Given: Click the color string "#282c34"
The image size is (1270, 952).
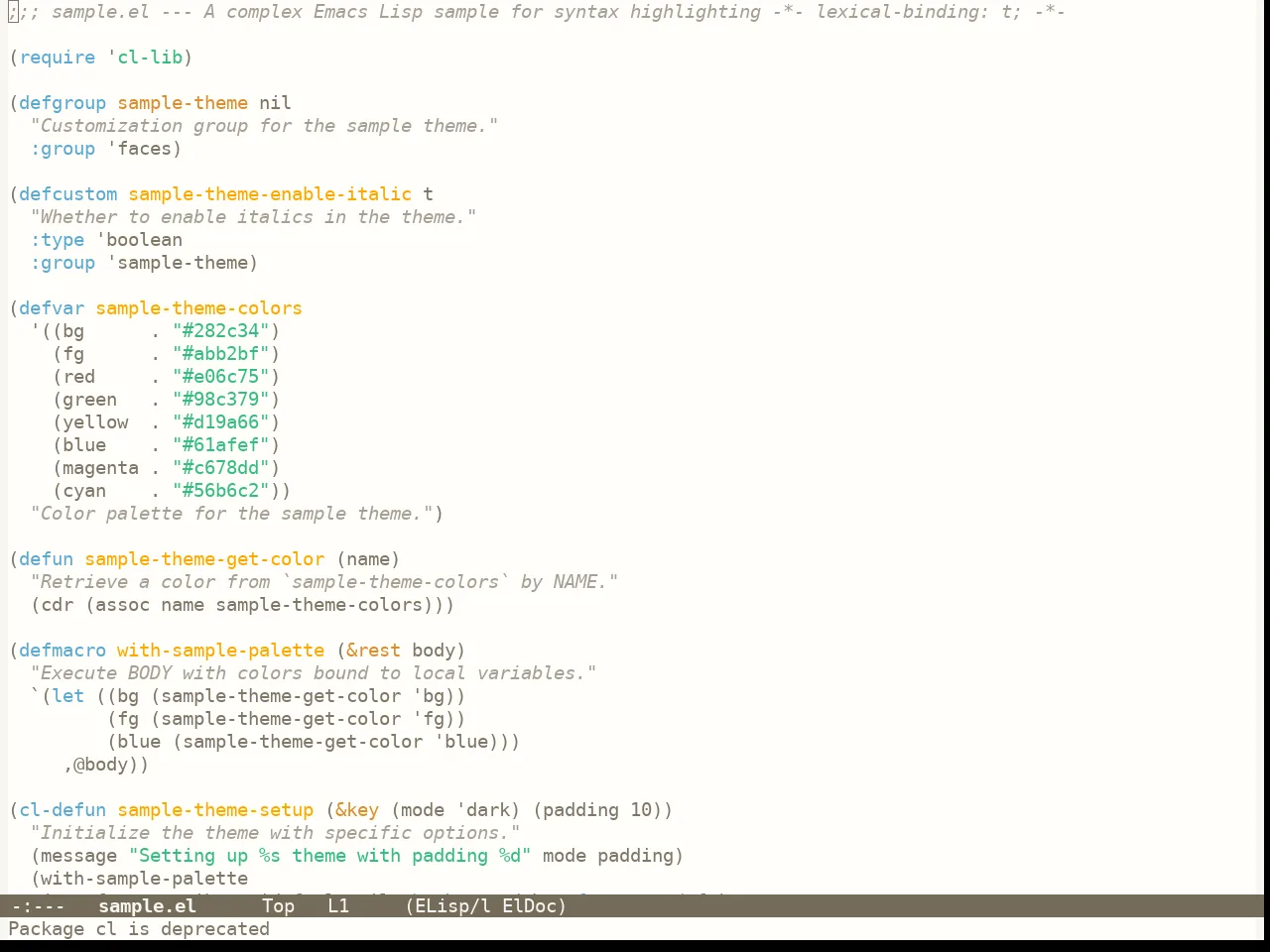Looking at the screenshot, I should tap(221, 331).
